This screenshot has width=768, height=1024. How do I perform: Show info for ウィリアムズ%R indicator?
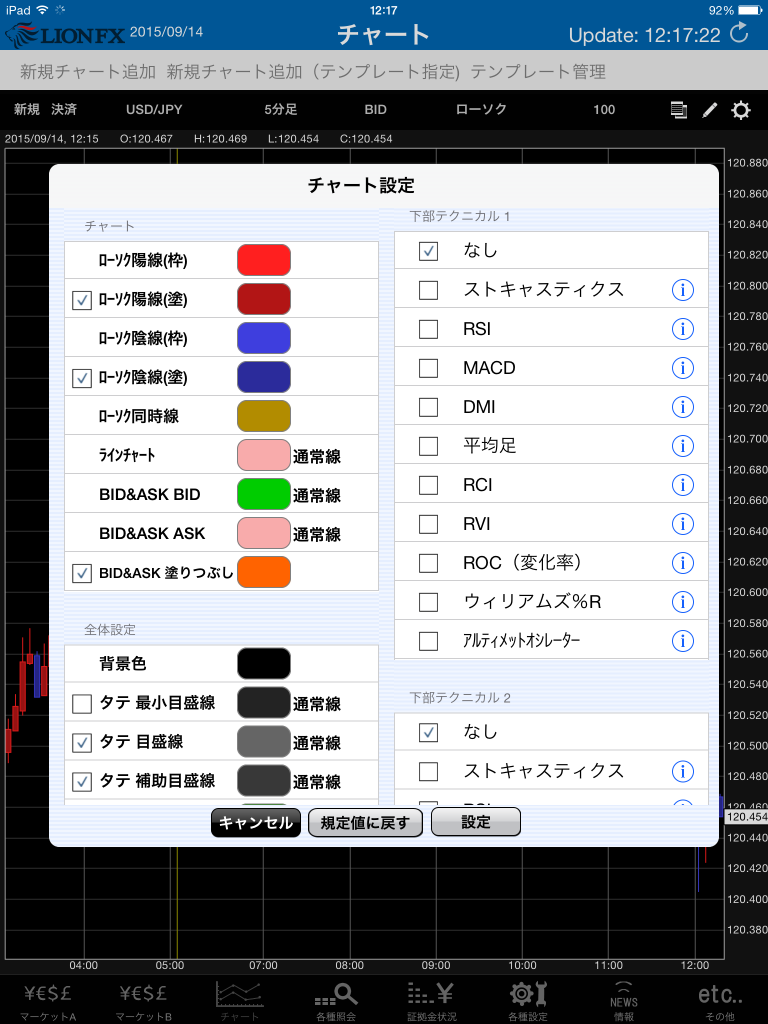point(682,601)
